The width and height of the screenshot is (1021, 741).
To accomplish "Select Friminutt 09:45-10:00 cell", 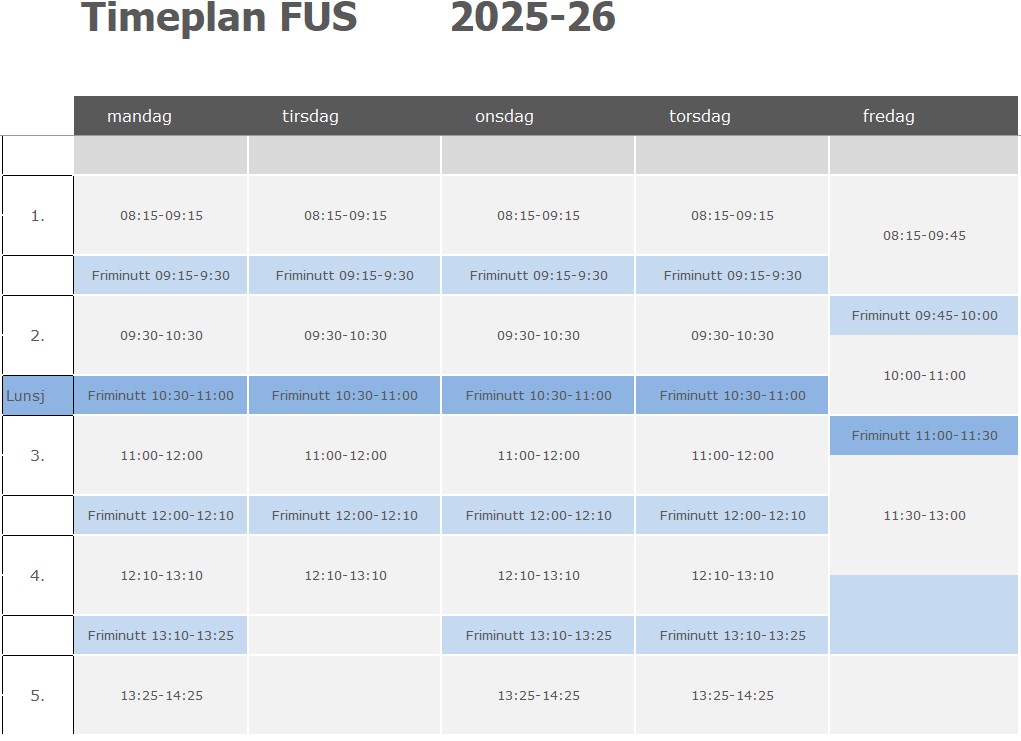I will tap(924, 316).
